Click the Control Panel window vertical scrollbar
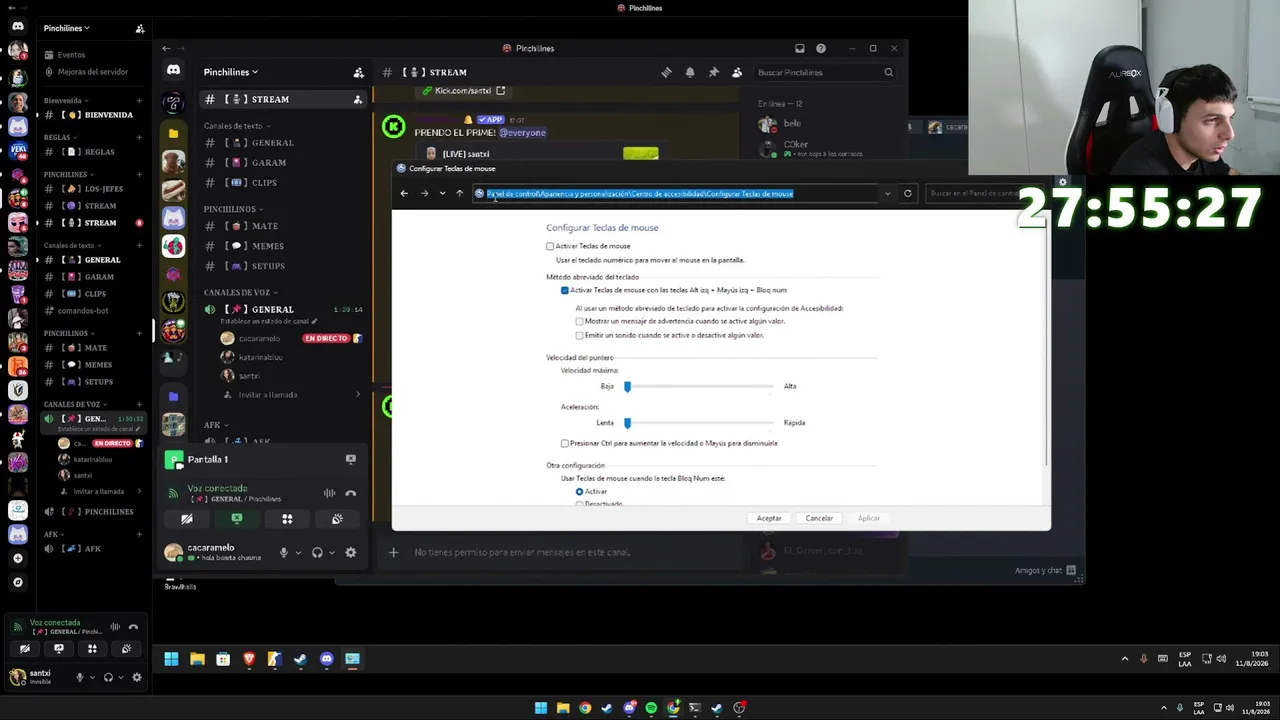This screenshot has height=720, width=1280. tap(1046, 340)
